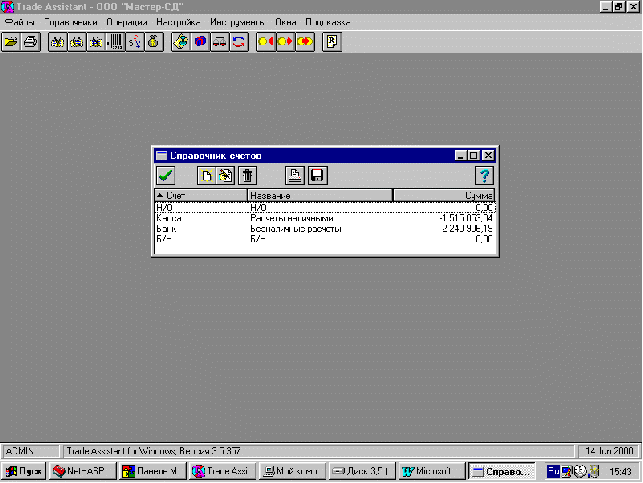Click the trash can delete icon
Image resolution: width=643 pixels, height=483 pixels.
pos(247,176)
